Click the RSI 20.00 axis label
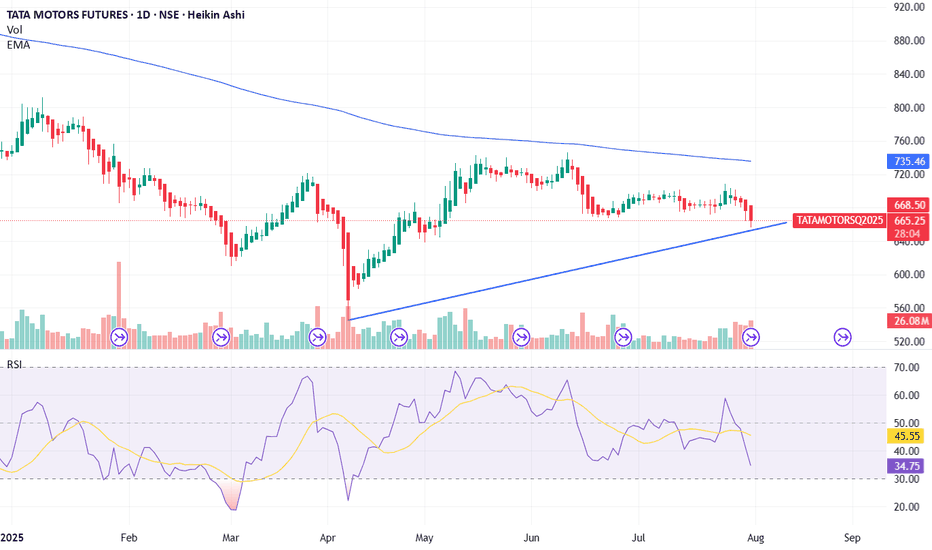 [x=907, y=507]
